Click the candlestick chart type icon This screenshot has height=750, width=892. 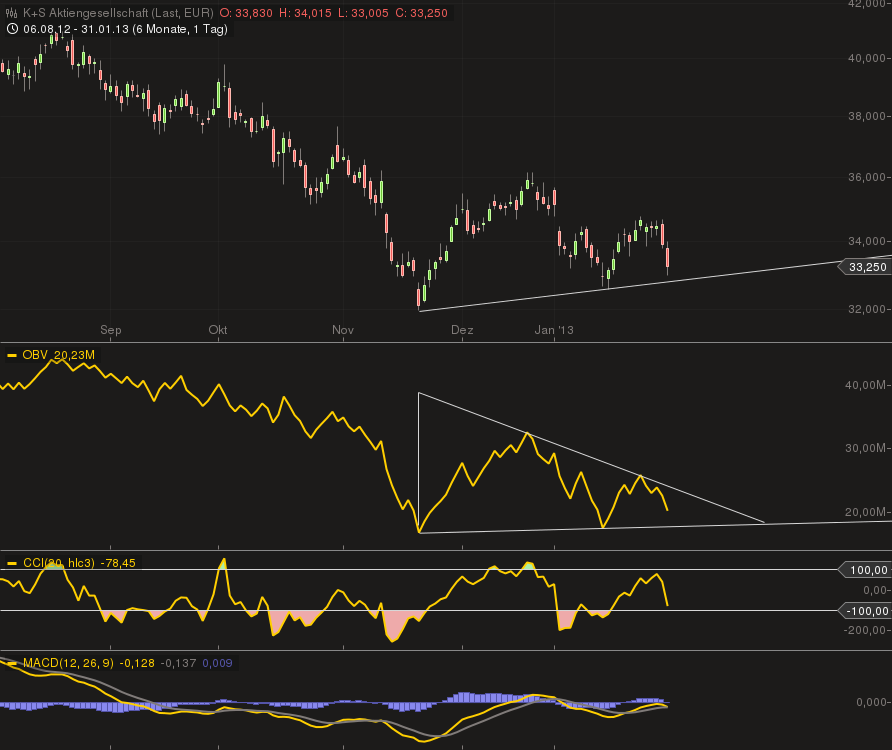(x=11, y=13)
